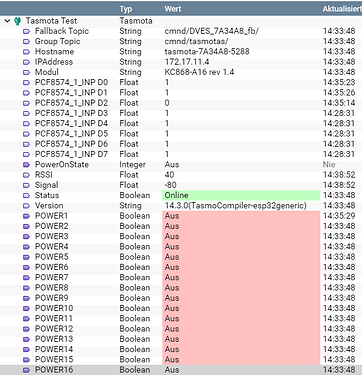
Task: Select the Modul row label
Action: tap(47, 72)
